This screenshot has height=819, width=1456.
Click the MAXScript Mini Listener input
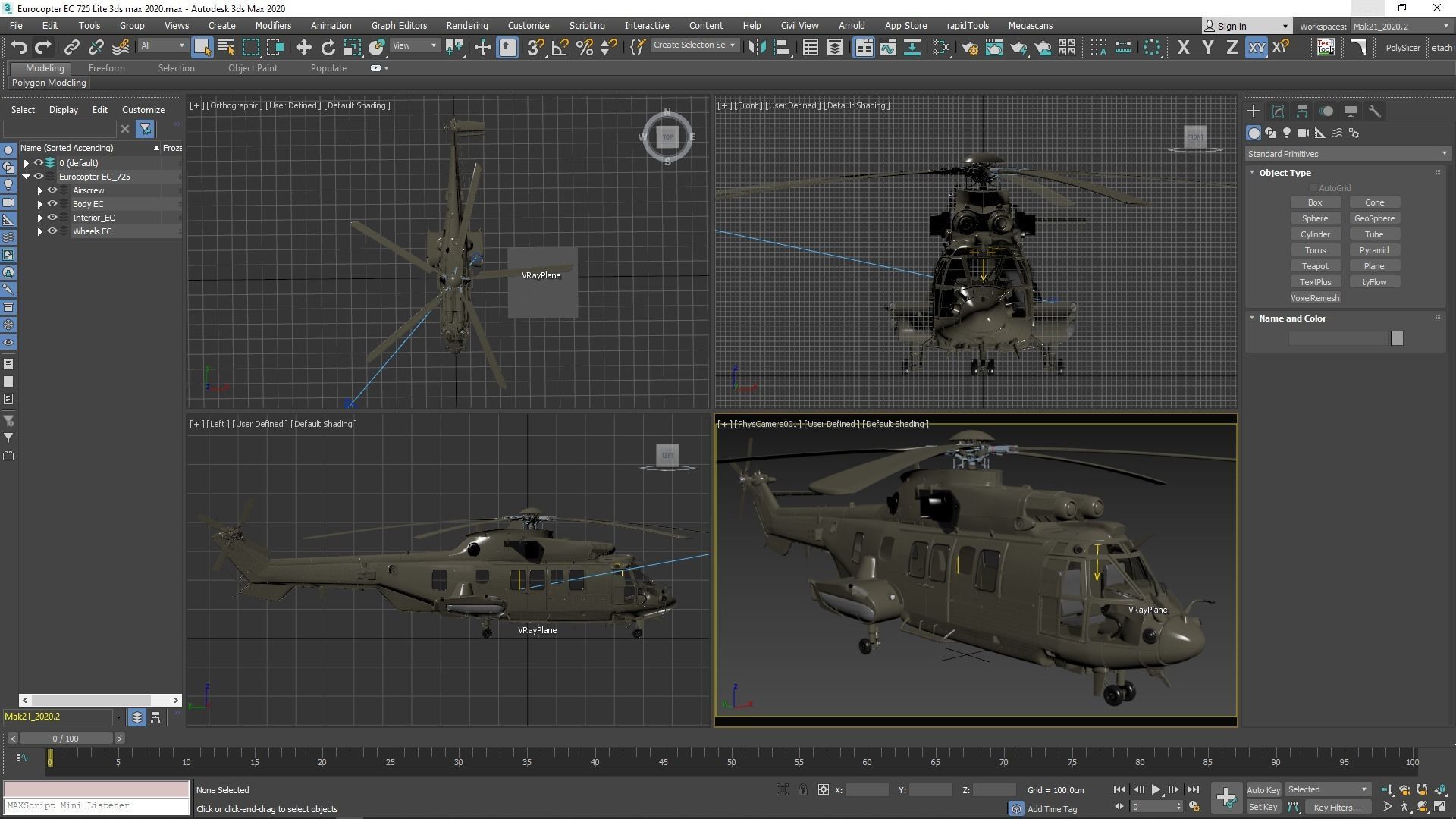tap(96, 806)
